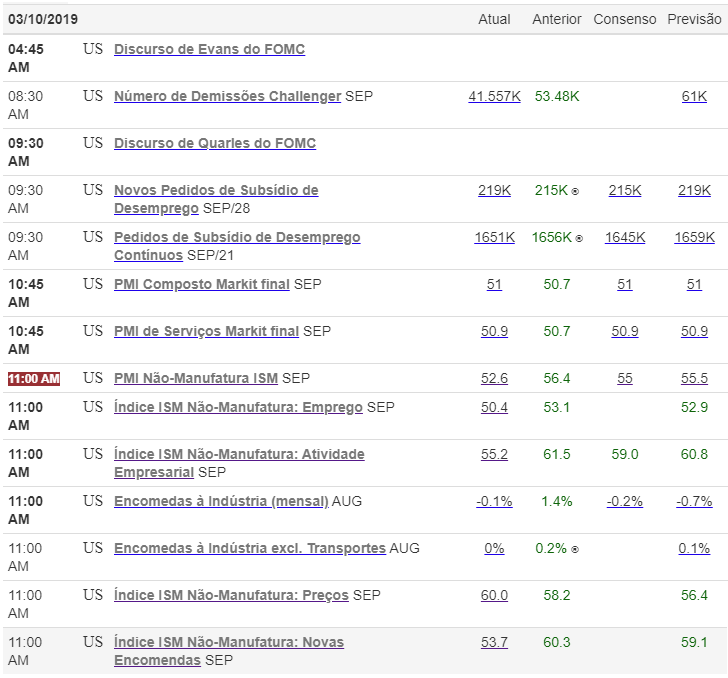Click Atual value 55.2 for Atividade Empresarial

(494, 454)
